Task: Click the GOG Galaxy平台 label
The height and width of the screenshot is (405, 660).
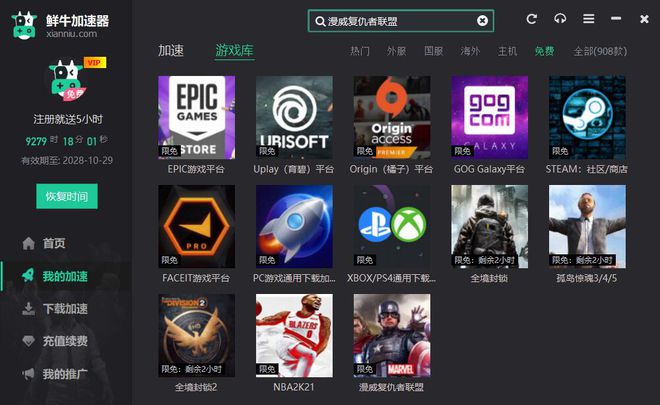Action: 489,169
